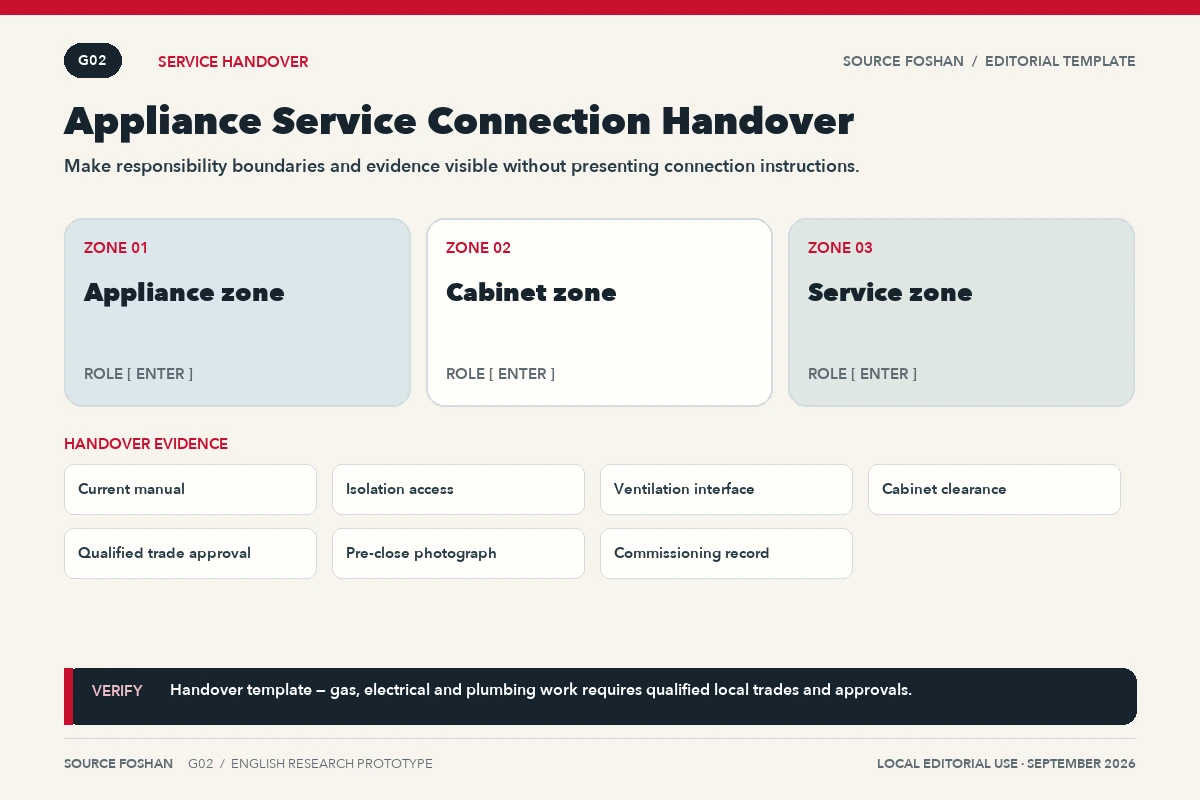Open the Cabinet zone card

click(600, 313)
